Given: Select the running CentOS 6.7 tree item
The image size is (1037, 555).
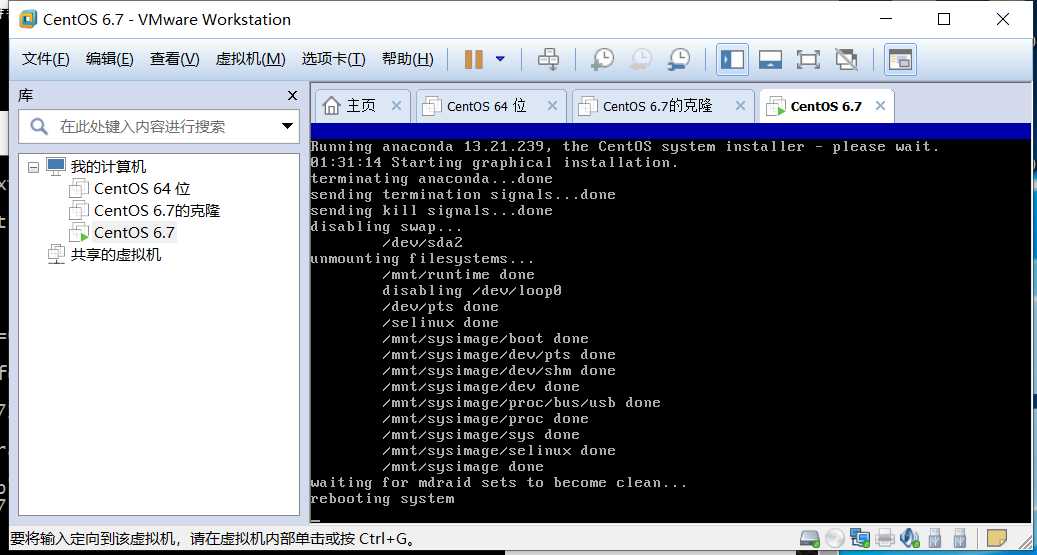Looking at the screenshot, I should click(134, 232).
